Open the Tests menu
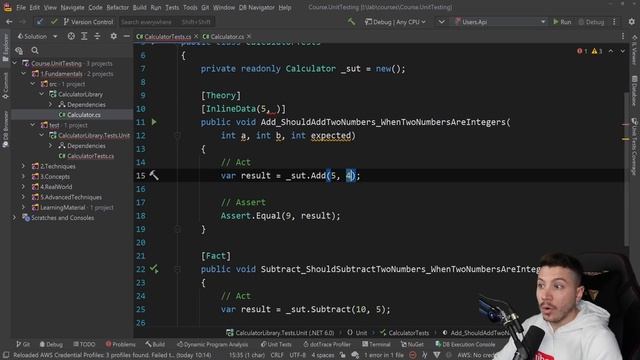 coord(172,7)
